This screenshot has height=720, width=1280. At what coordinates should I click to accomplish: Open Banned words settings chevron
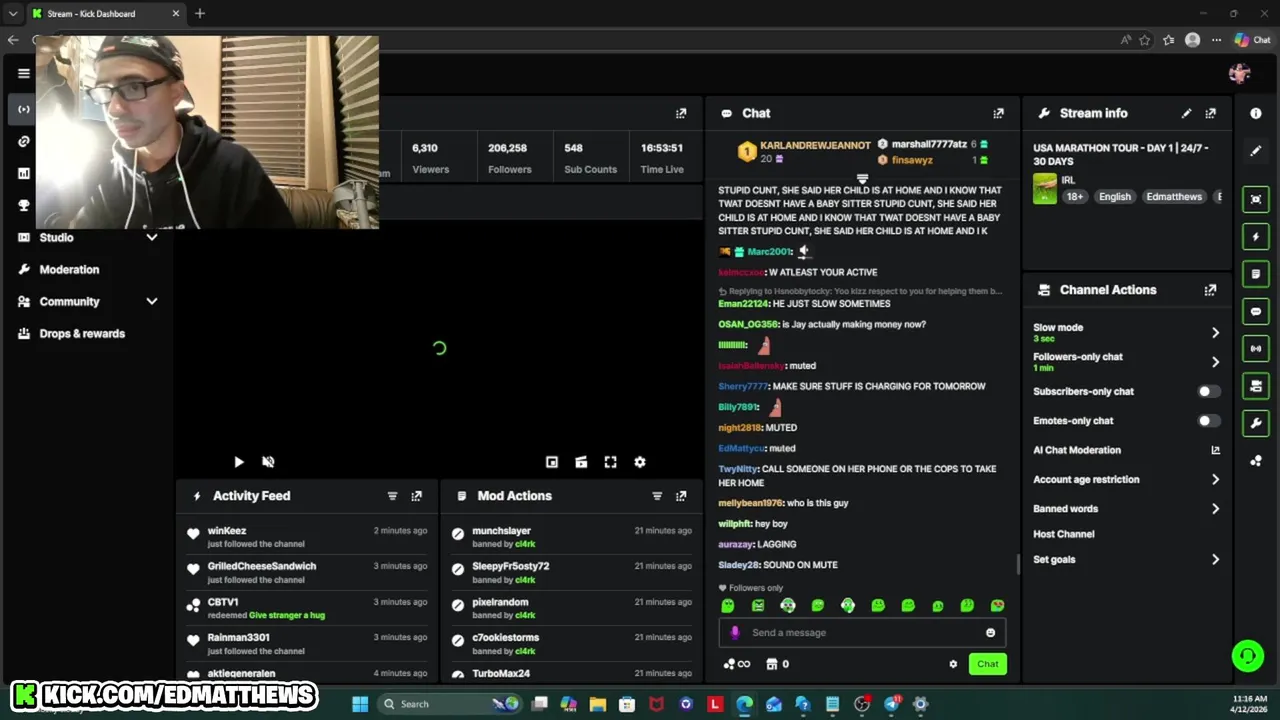[1215, 509]
